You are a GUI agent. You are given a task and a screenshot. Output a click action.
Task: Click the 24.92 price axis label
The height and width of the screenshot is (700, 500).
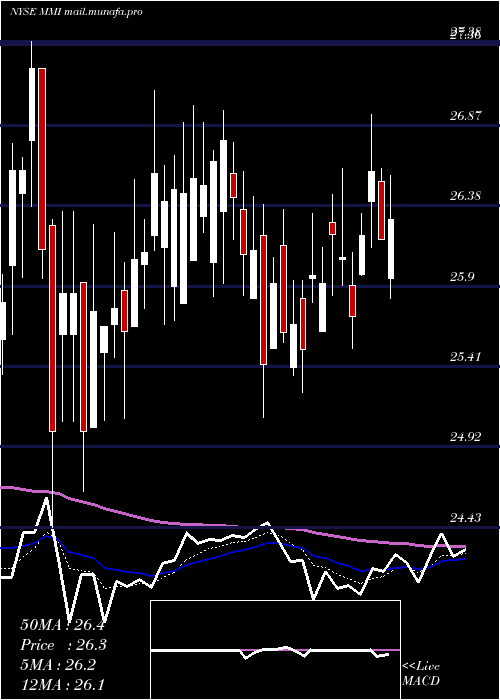coord(465,436)
